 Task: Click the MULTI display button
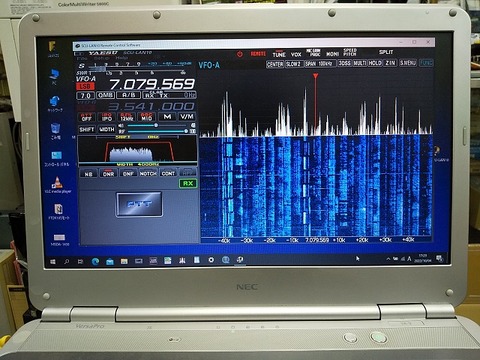coord(360,63)
